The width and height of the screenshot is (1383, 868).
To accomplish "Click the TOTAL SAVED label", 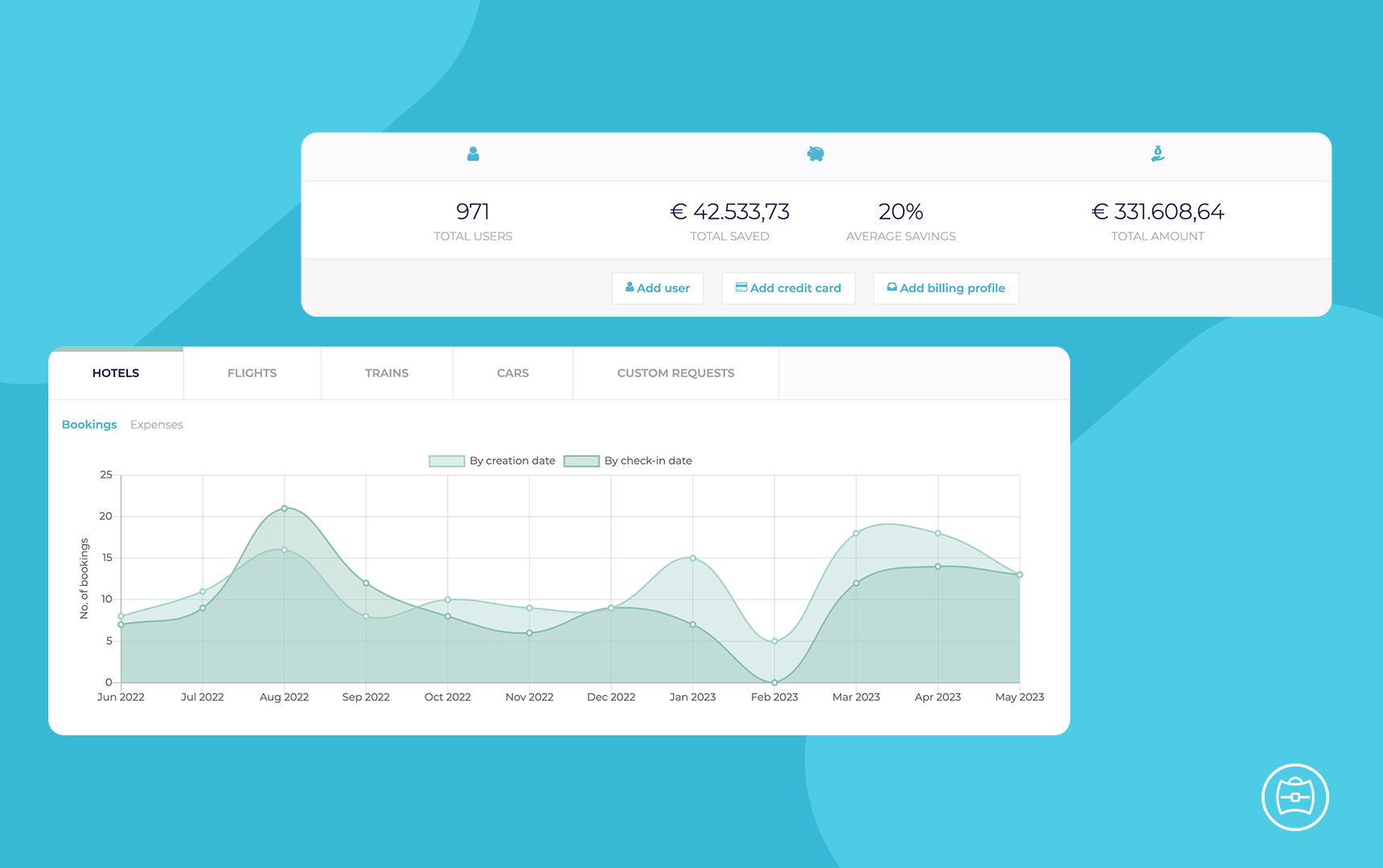I will click(x=730, y=236).
